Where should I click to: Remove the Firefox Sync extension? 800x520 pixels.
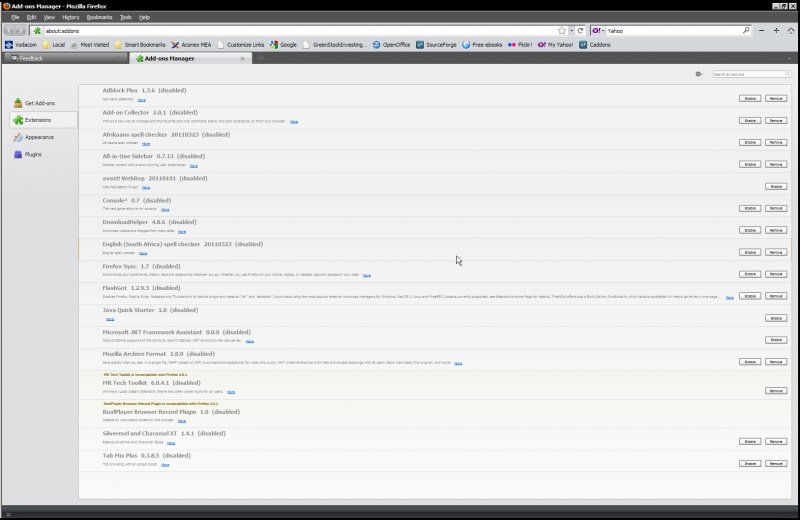coord(776,274)
